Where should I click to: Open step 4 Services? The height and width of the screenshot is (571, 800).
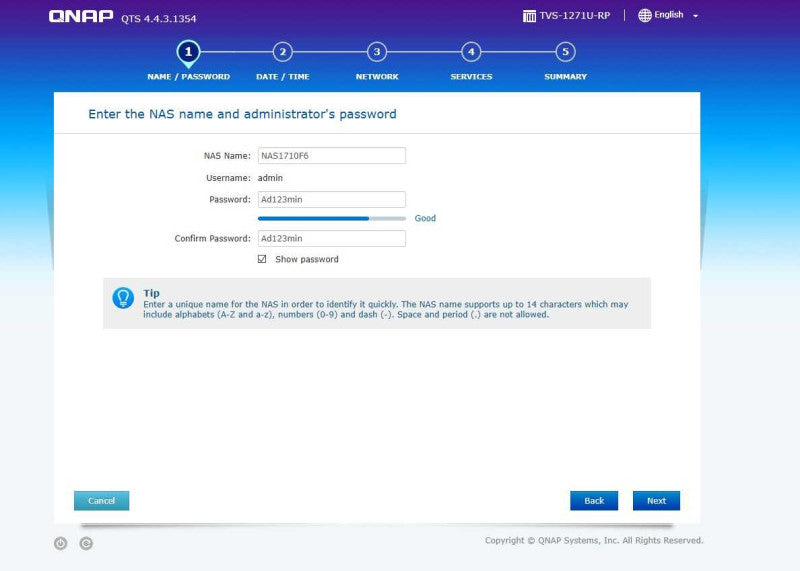[471, 52]
